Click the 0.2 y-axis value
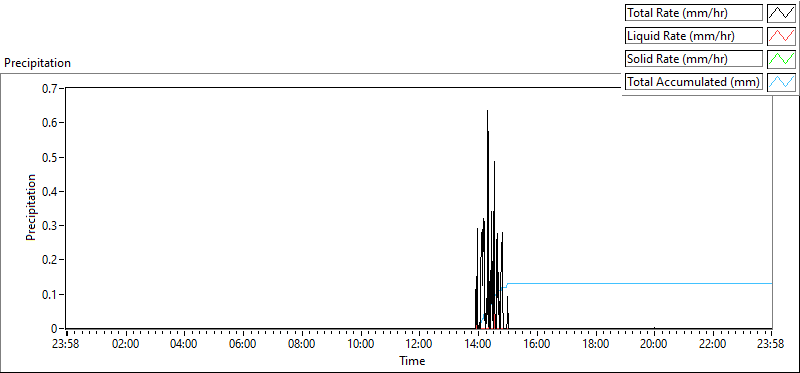800x373 pixels. pos(49,260)
